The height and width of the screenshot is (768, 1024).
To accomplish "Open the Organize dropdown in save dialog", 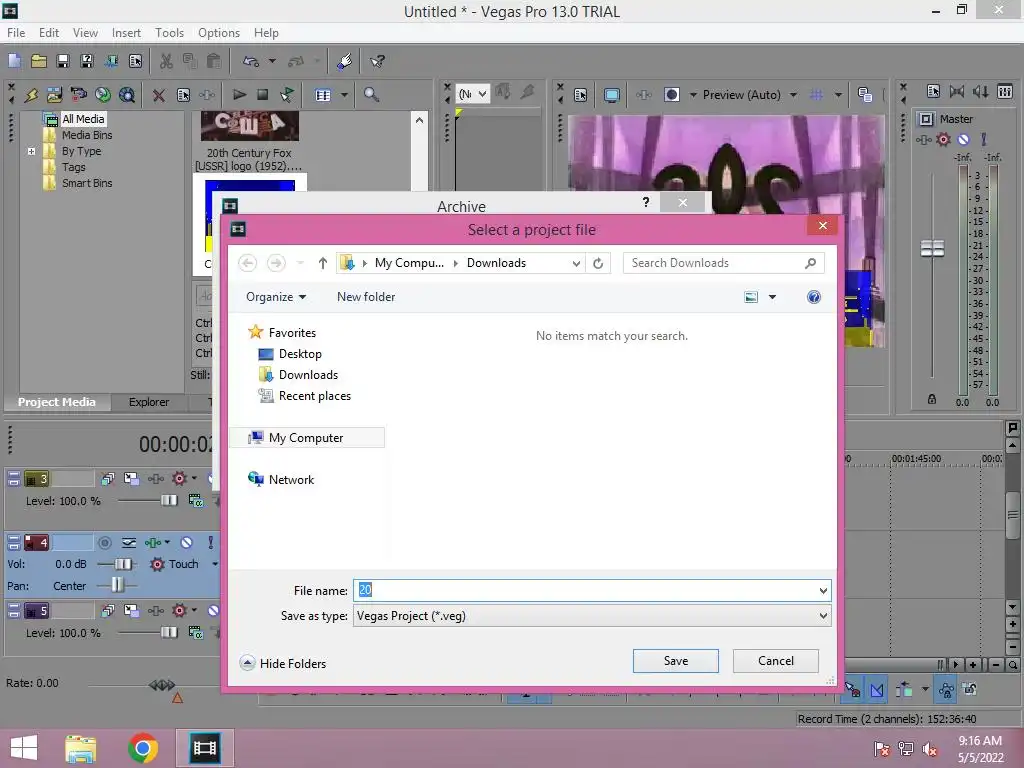I will coord(276,297).
